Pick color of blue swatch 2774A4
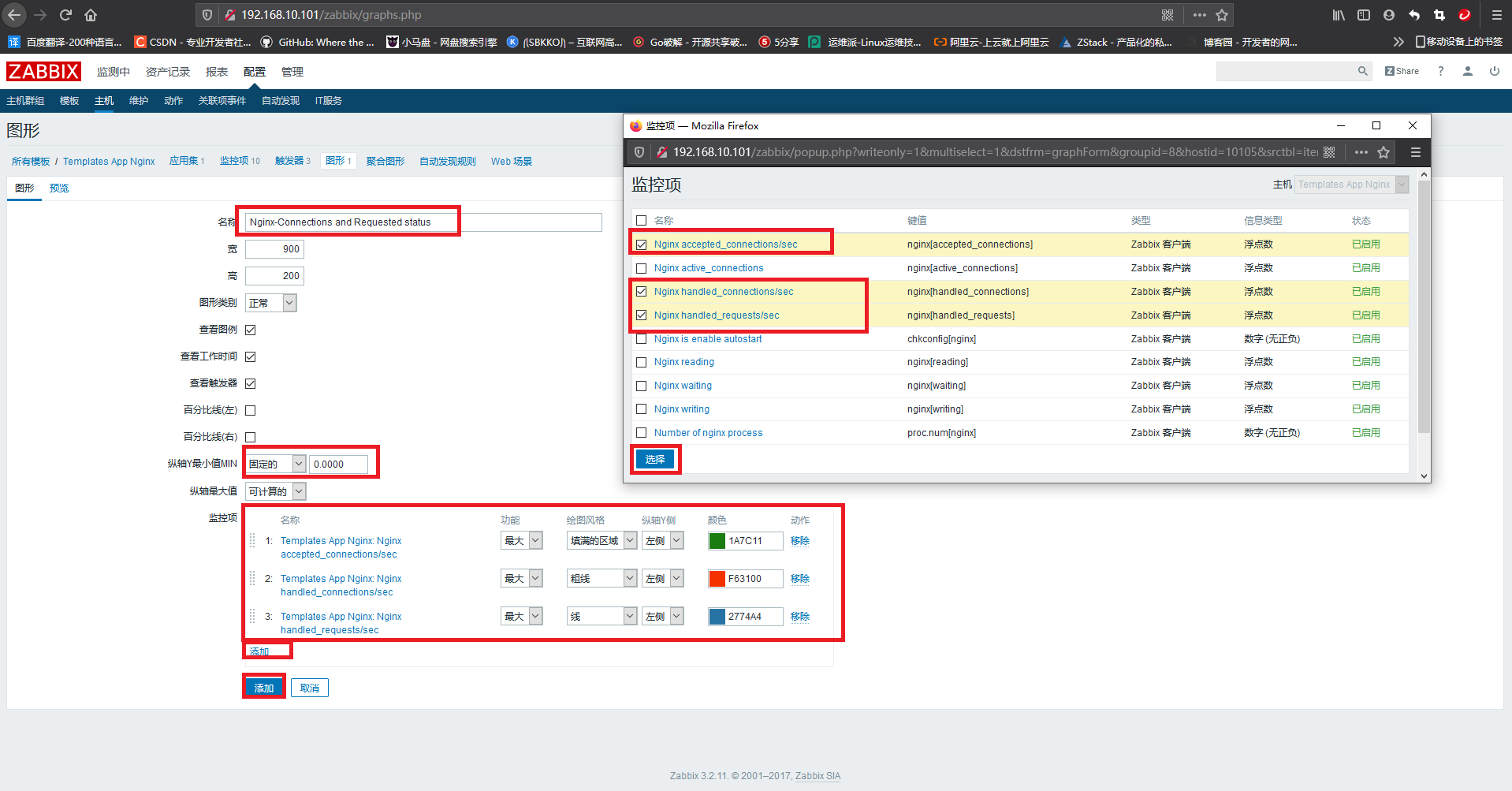Viewport: 1512px width, 791px height. [717, 616]
